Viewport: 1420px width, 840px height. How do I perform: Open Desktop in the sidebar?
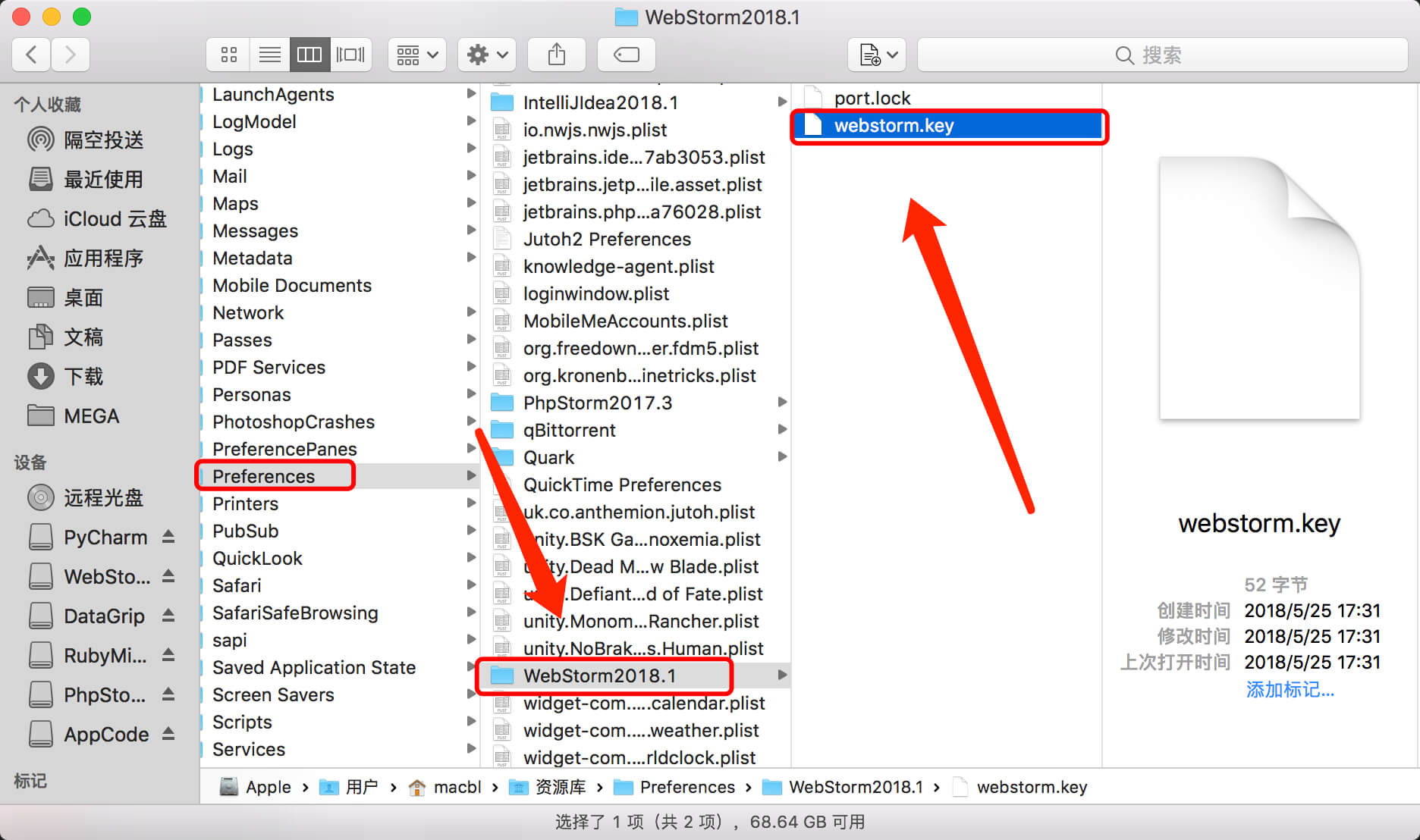[66, 298]
